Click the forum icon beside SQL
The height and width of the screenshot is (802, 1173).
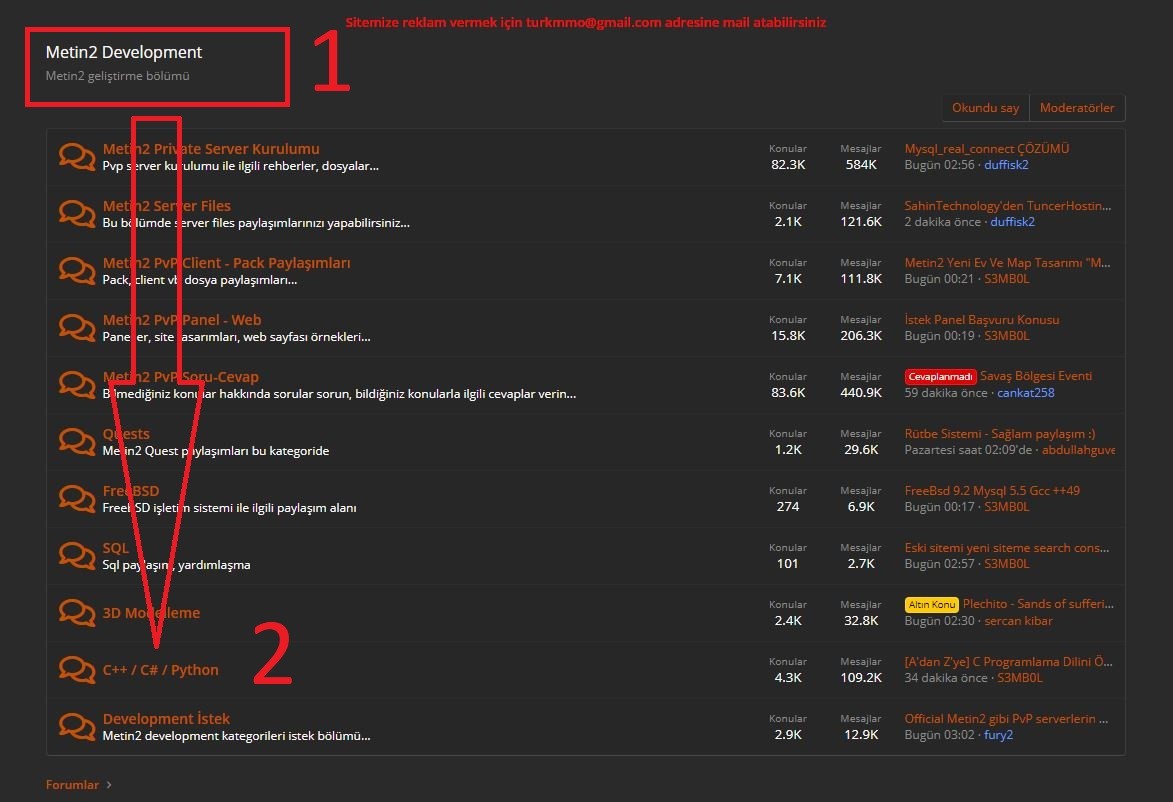click(x=77, y=555)
